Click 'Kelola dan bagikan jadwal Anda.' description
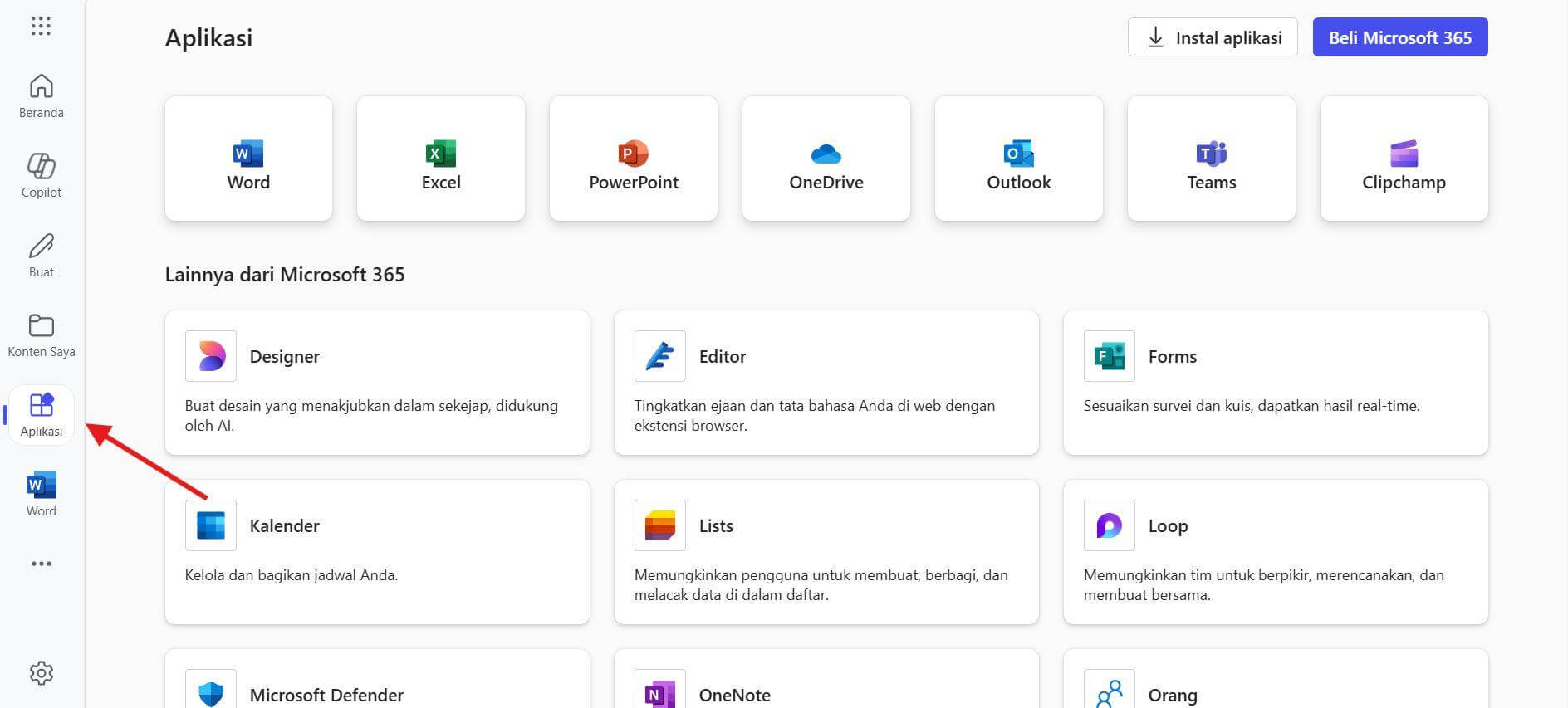Image resolution: width=1568 pixels, height=708 pixels. pos(292,575)
